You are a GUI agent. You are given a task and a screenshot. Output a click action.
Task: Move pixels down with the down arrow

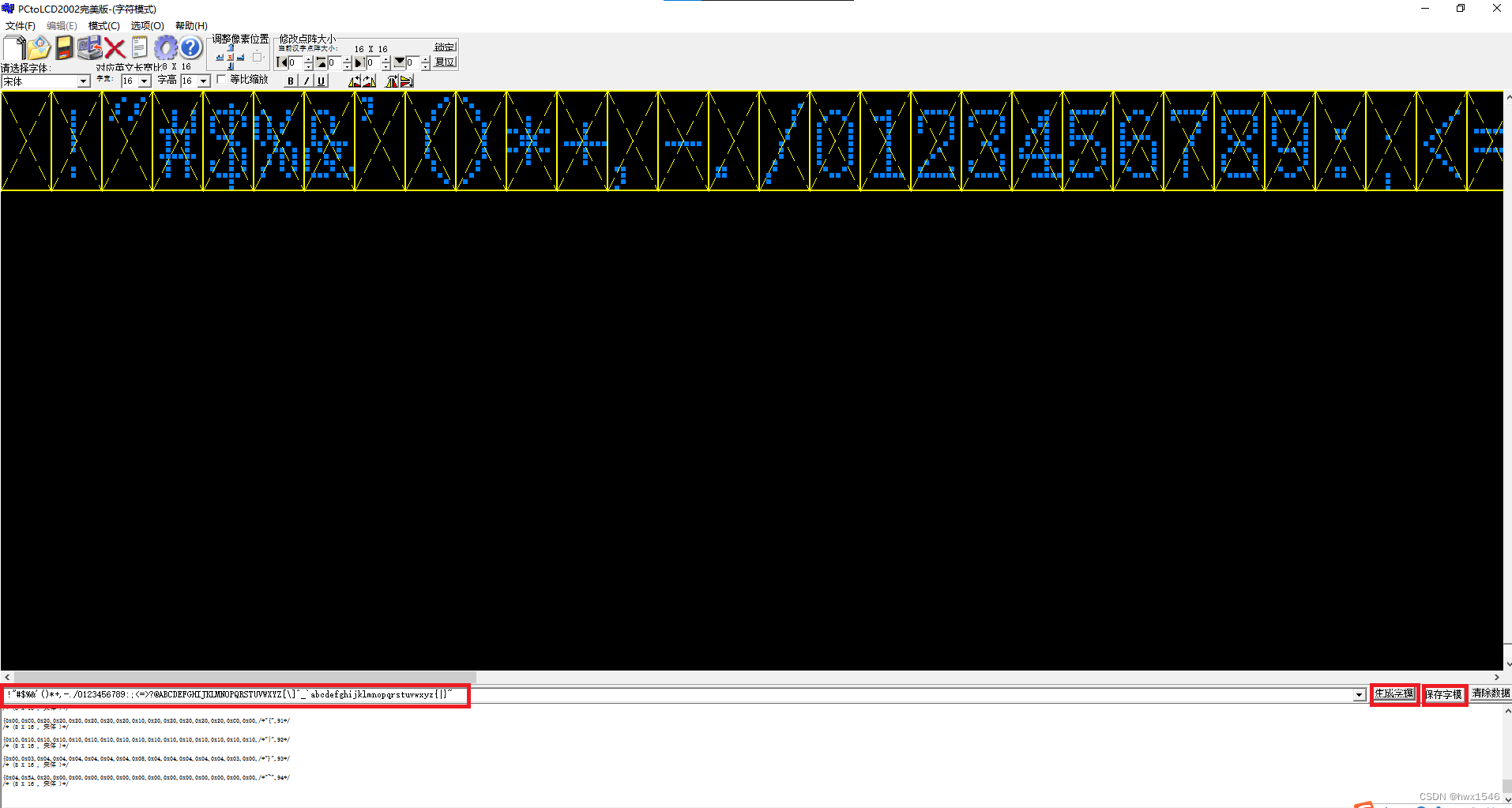tap(231, 66)
